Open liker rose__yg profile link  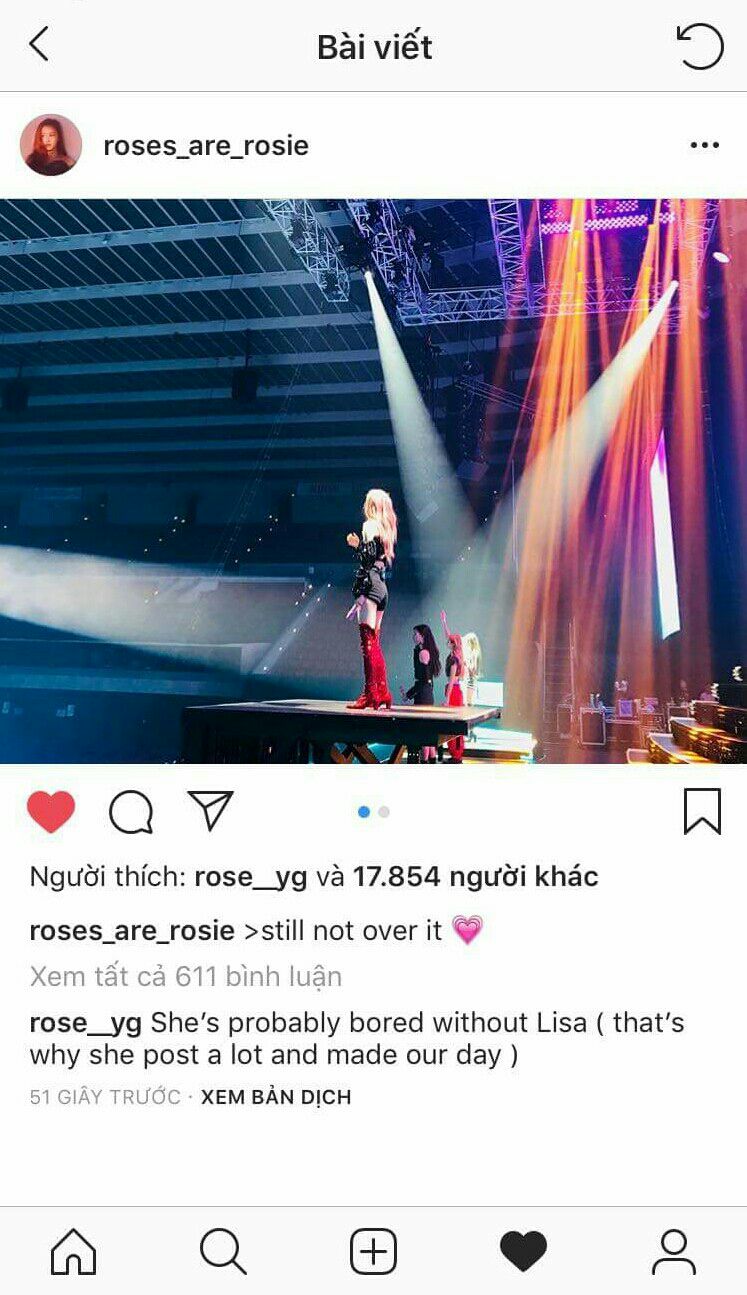tap(251, 877)
